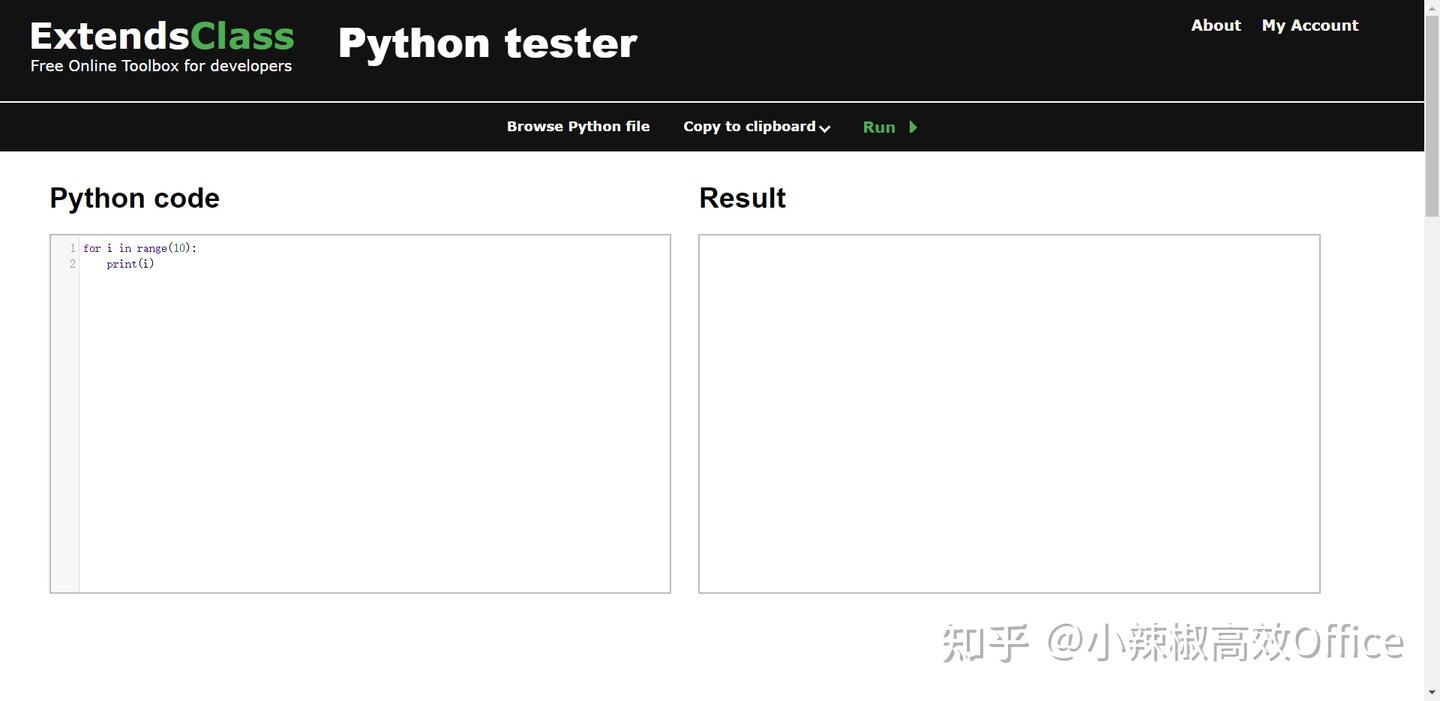The image size is (1440, 701).
Task: Click the ExtendsClass logo
Action: pyautogui.click(x=161, y=35)
